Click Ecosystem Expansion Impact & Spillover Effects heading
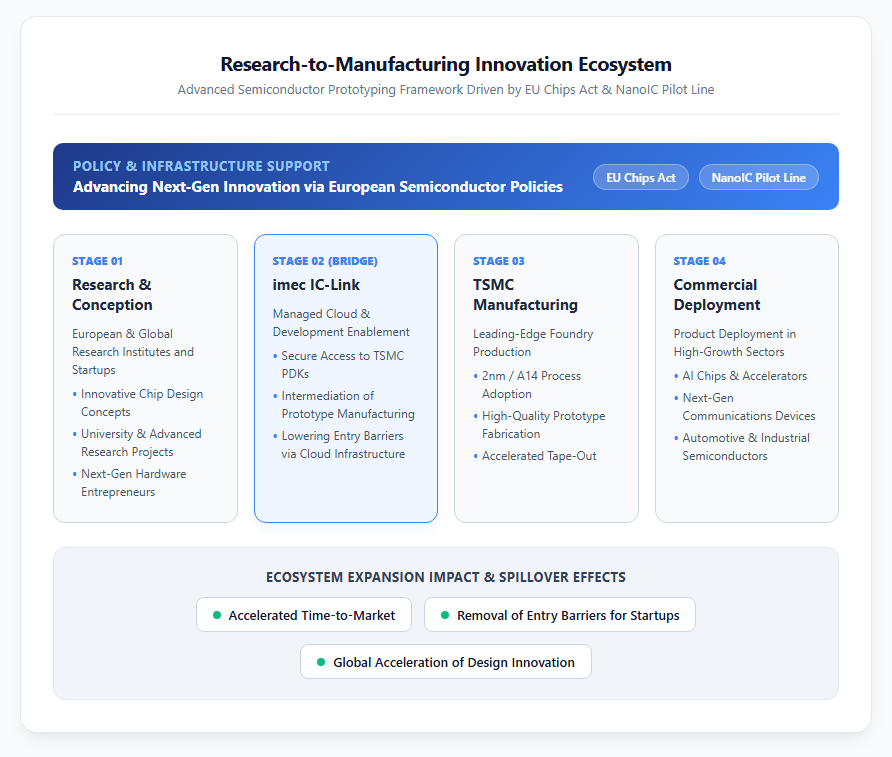 (446, 577)
